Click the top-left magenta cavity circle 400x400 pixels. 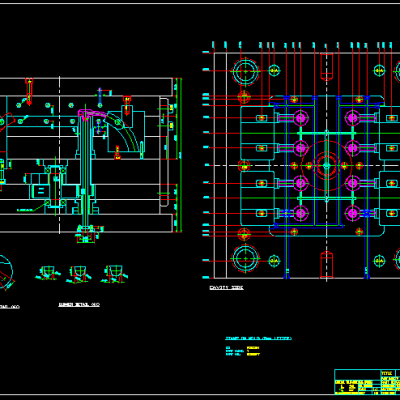(300, 118)
